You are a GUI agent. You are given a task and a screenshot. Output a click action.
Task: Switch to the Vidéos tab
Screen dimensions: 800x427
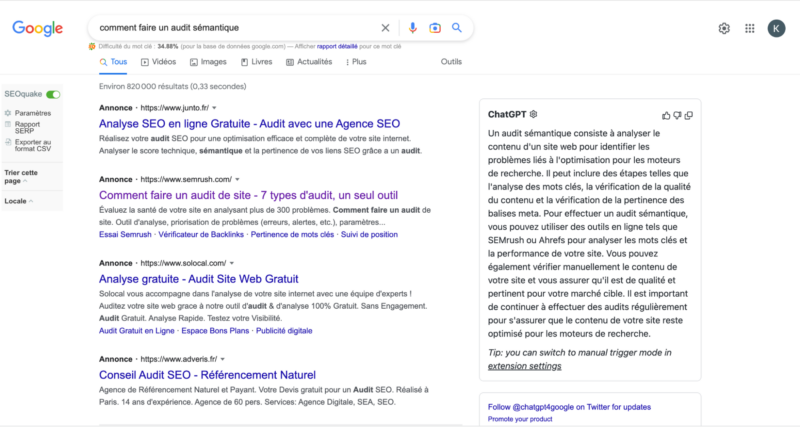[158, 62]
